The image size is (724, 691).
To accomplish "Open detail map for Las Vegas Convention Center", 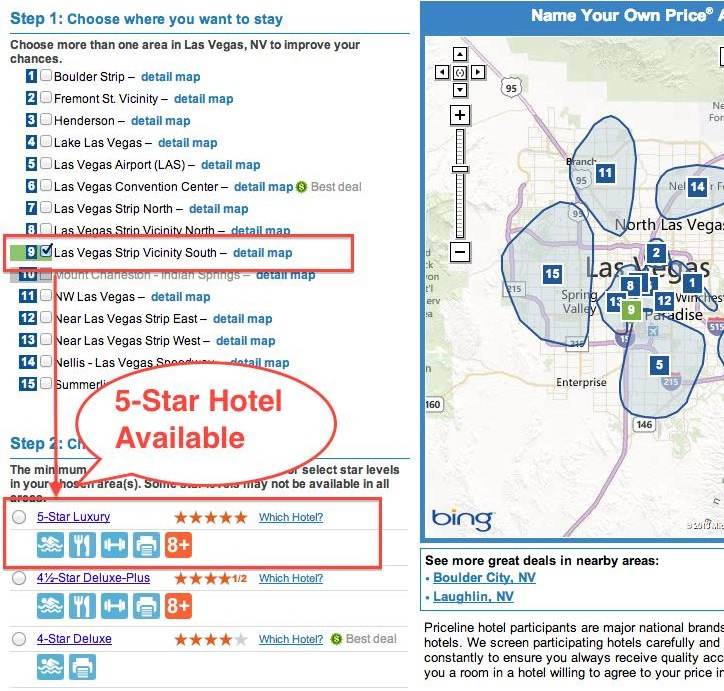I will click(264, 187).
